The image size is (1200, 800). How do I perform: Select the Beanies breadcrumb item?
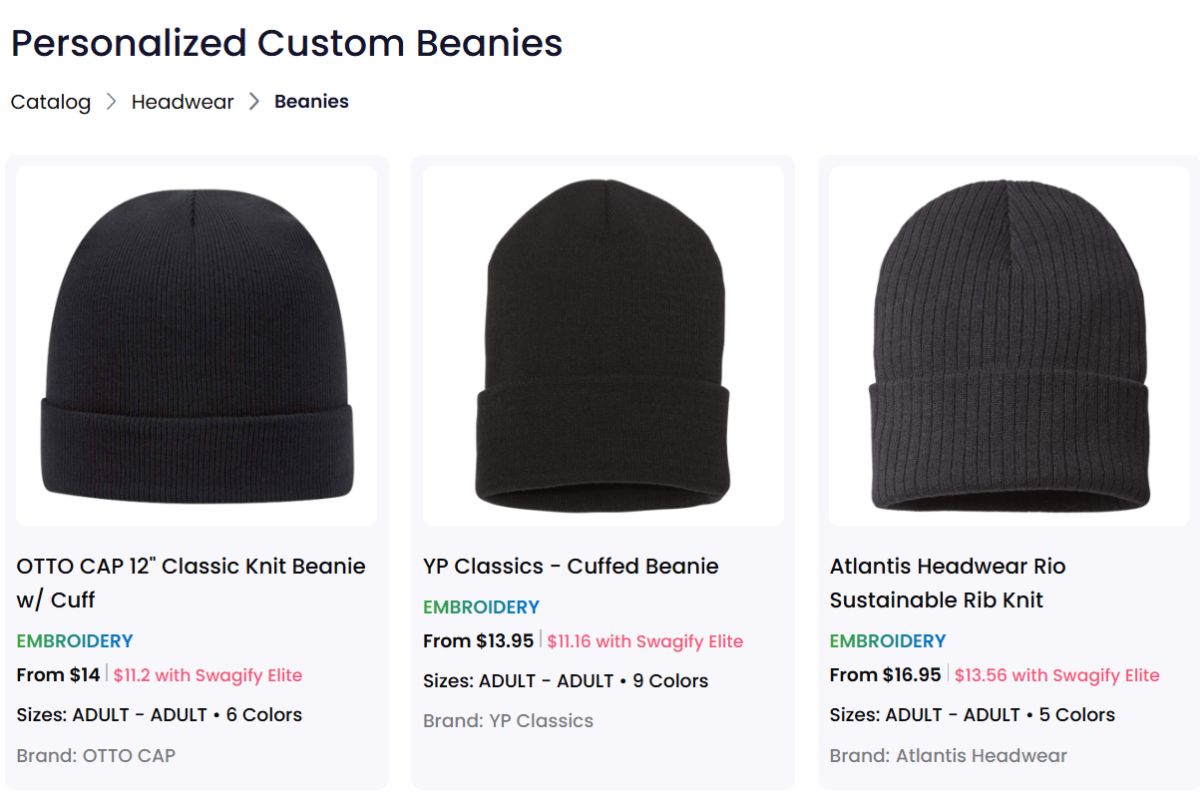(311, 101)
